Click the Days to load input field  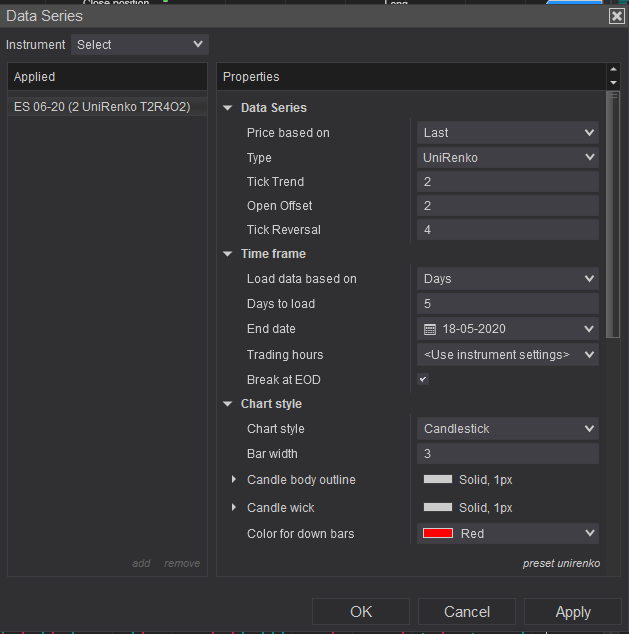(x=507, y=304)
